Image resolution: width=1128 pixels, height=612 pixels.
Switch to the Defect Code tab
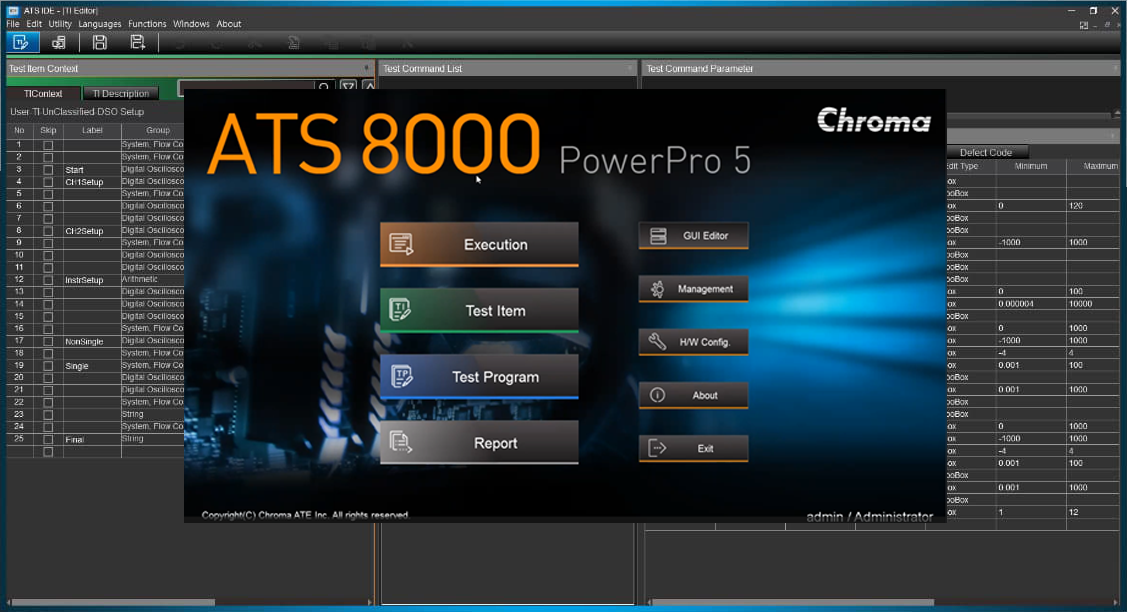pos(986,152)
